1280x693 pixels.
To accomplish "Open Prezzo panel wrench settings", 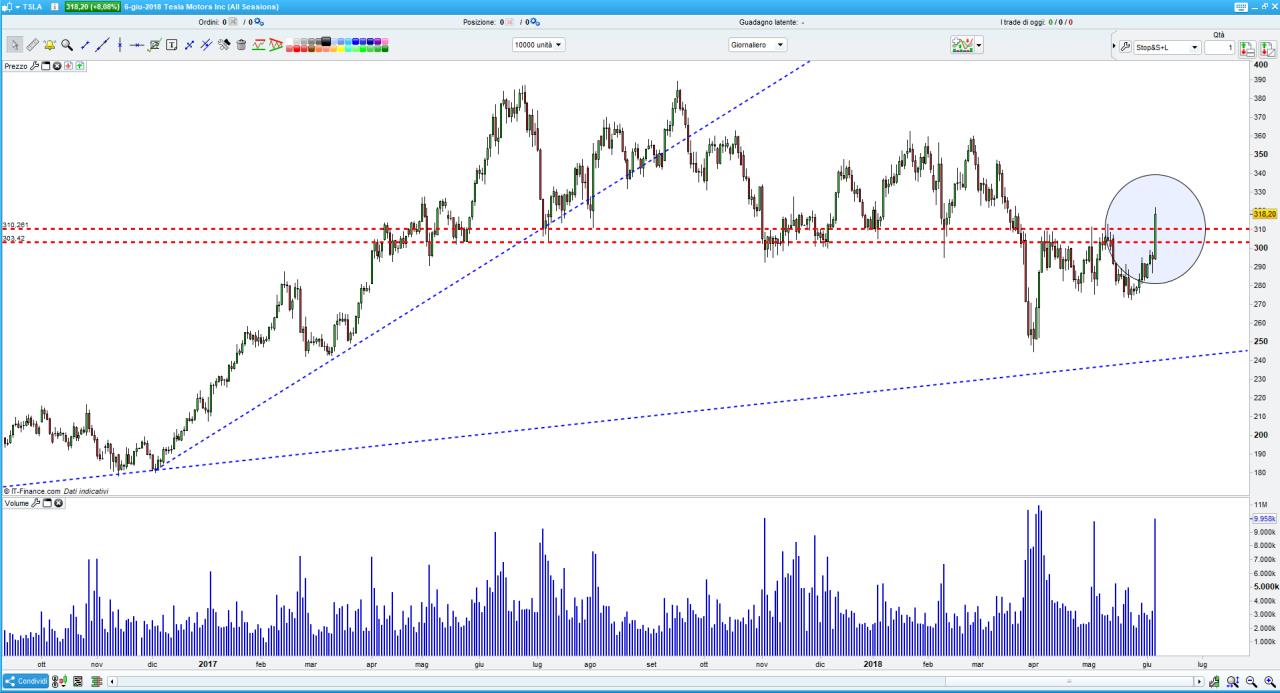I will (x=35, y=66).
